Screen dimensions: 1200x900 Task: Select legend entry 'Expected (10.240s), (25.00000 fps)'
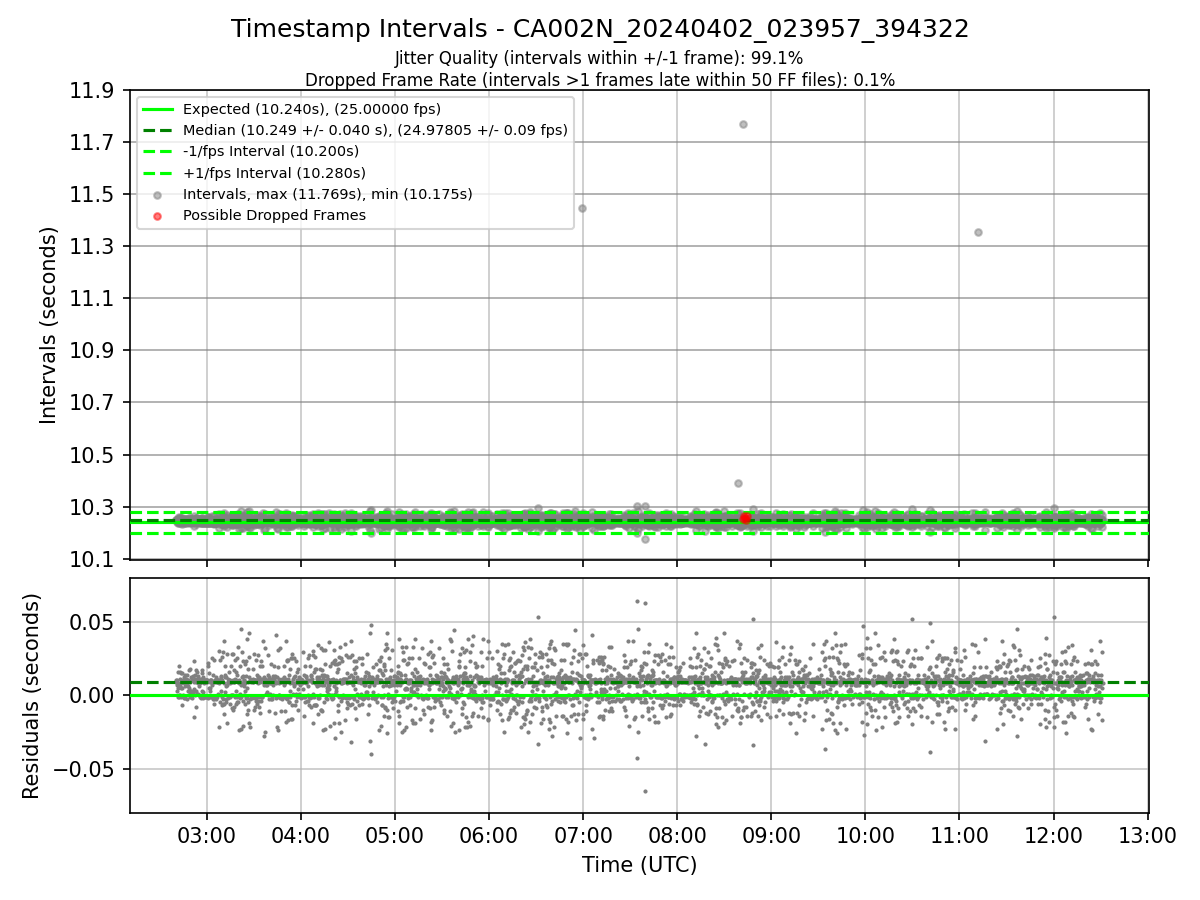312,109
